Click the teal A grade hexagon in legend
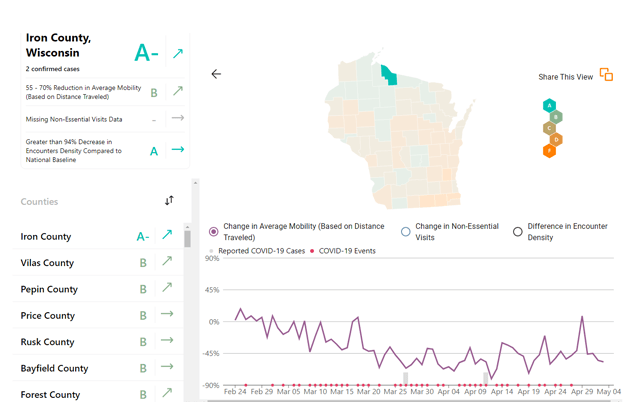 click(x=549, y=106)
